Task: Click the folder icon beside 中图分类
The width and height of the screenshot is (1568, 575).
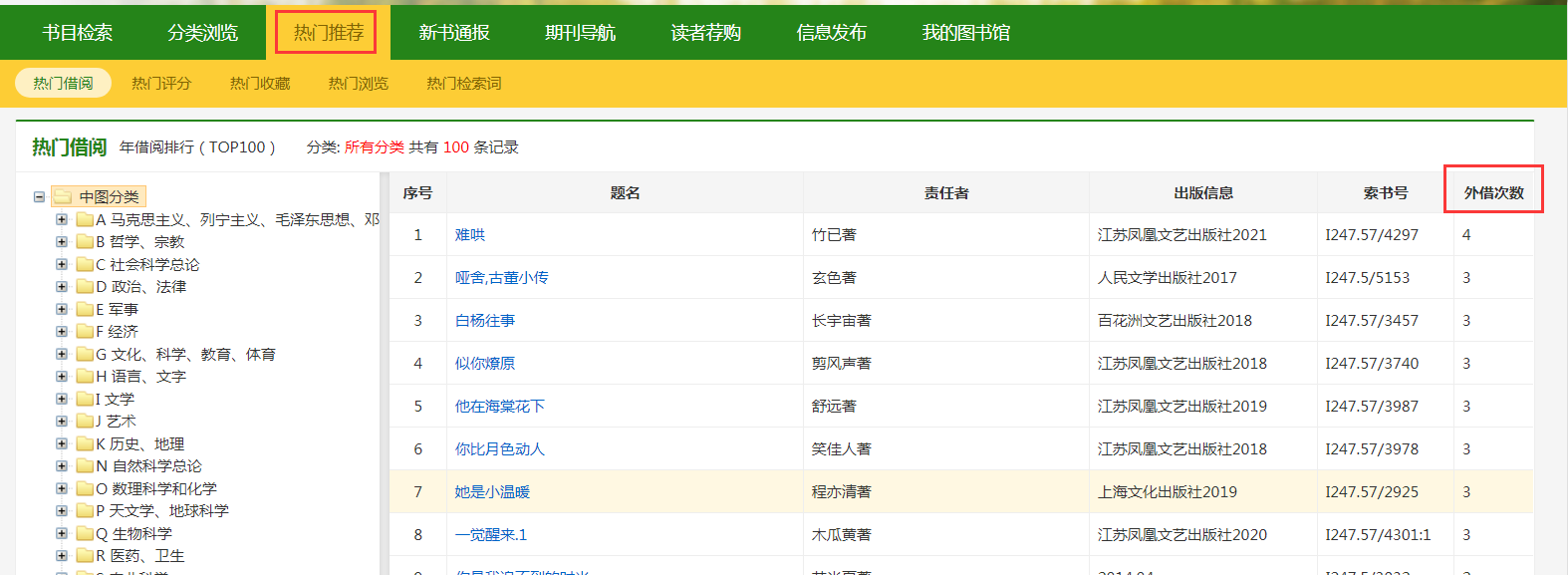Action: click(63, 197)
